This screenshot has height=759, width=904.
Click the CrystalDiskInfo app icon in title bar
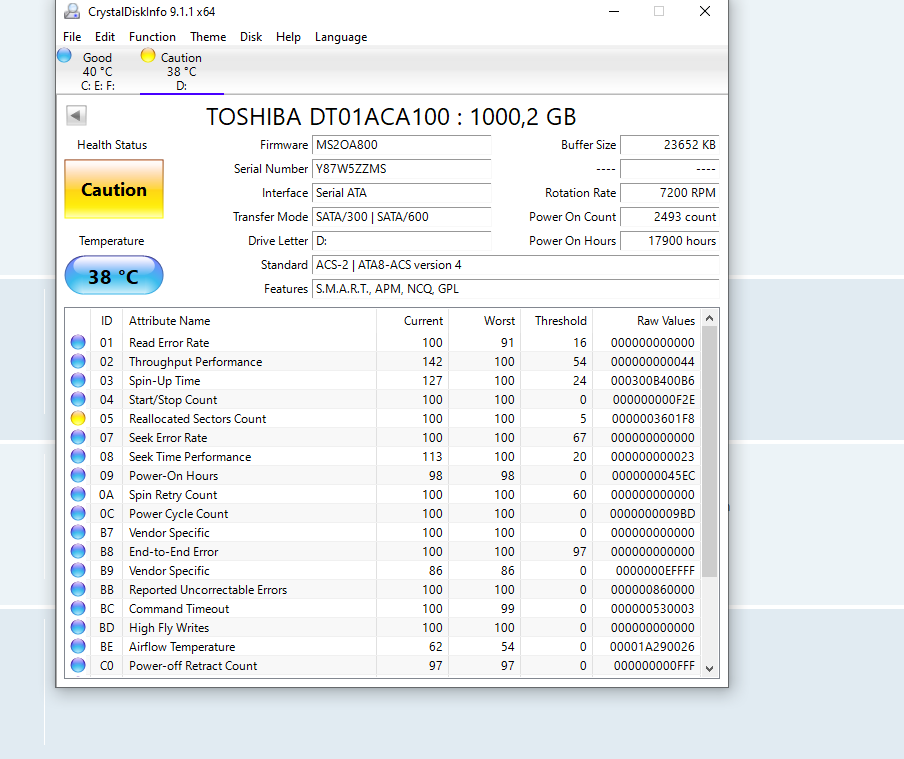pyautogui.click(x=72, y=12)
